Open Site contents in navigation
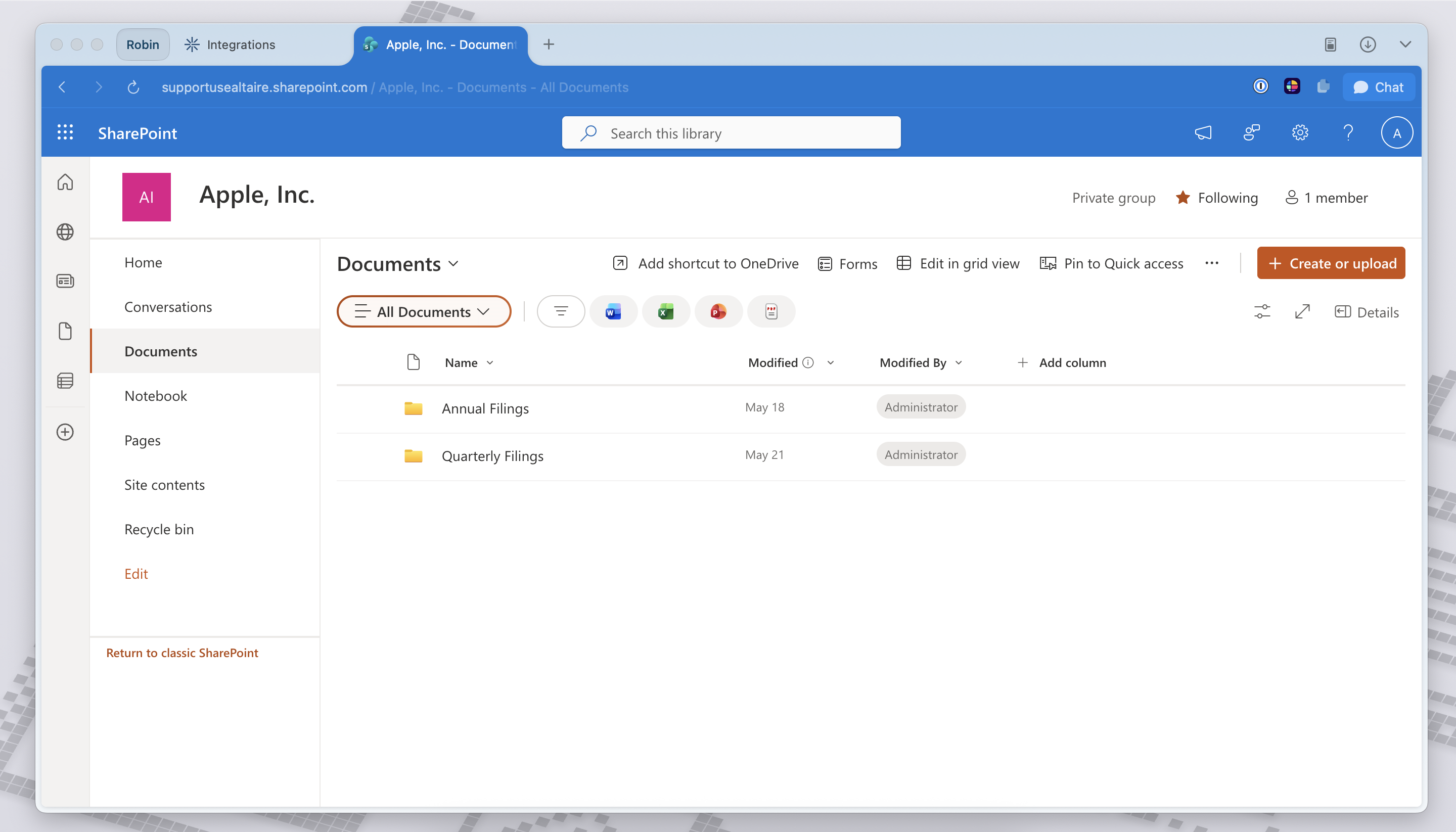 pos(165,485)
